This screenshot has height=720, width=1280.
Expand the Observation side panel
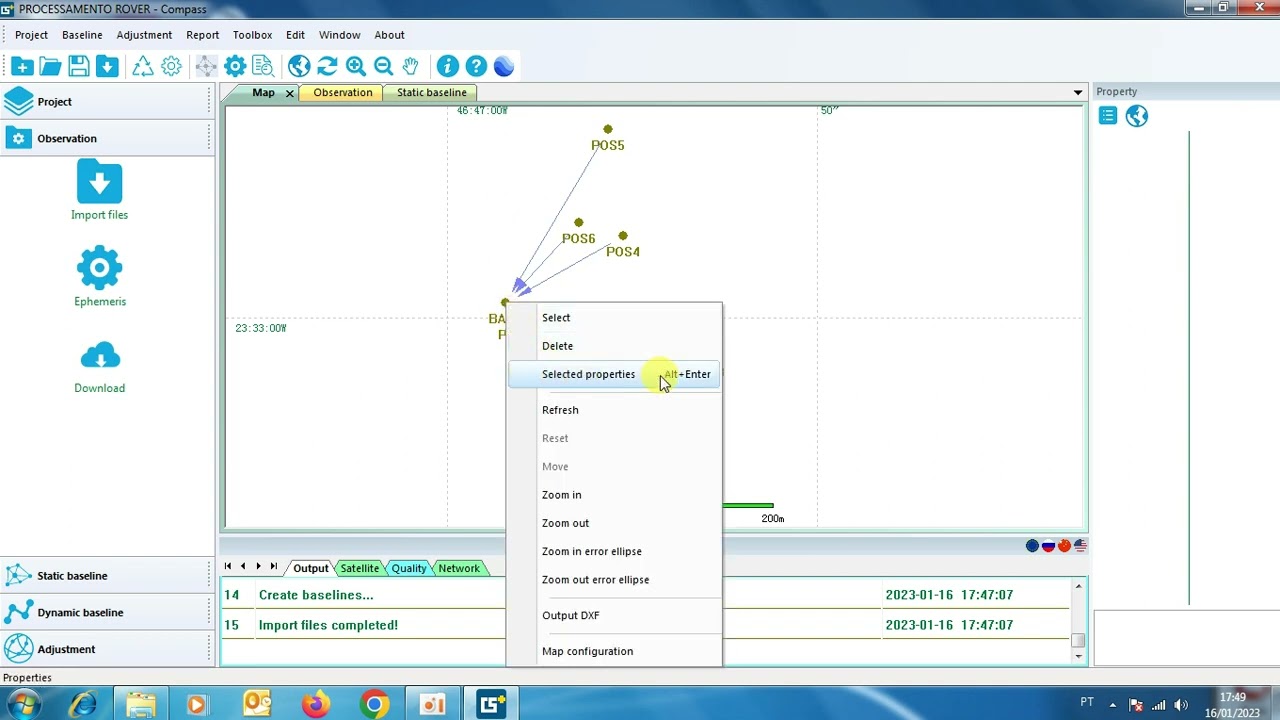click(x=105, y=138)
